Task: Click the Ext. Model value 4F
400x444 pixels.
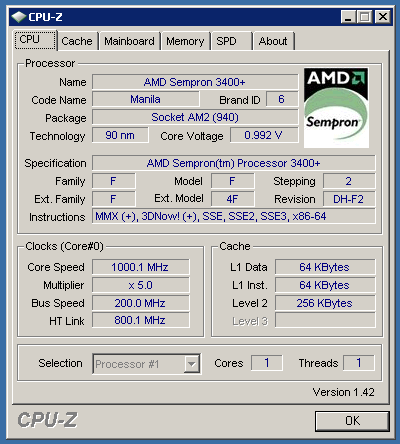Action: coord(233,199)
